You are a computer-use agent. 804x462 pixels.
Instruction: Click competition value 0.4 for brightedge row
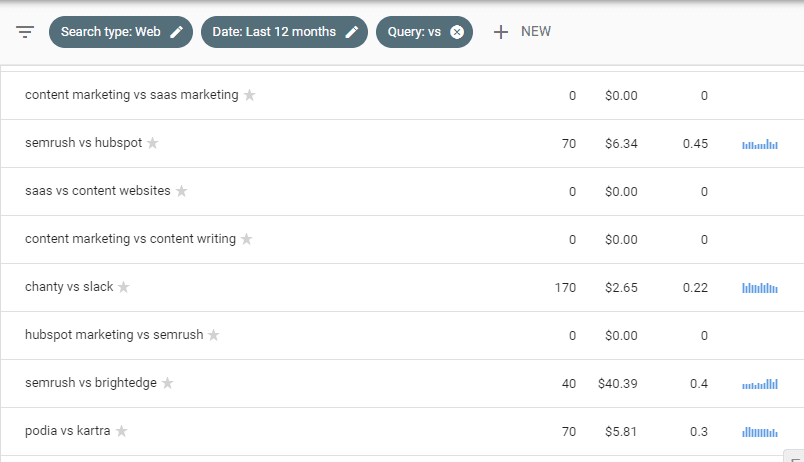pos(699,384)
